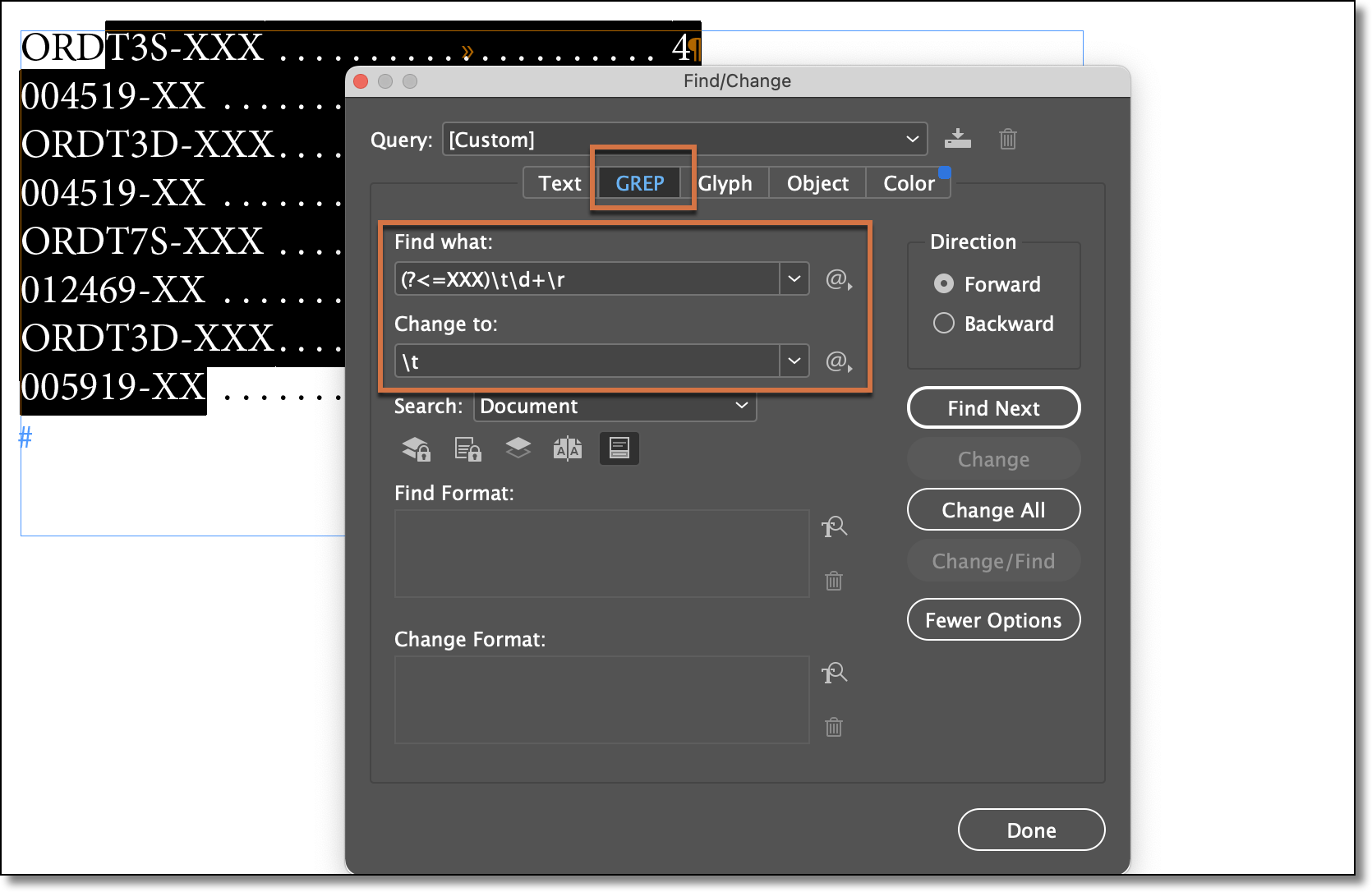Disable the include footnotes option
Screen dimensions: 1372x892
pyautogui.click(x=619, y=448)
